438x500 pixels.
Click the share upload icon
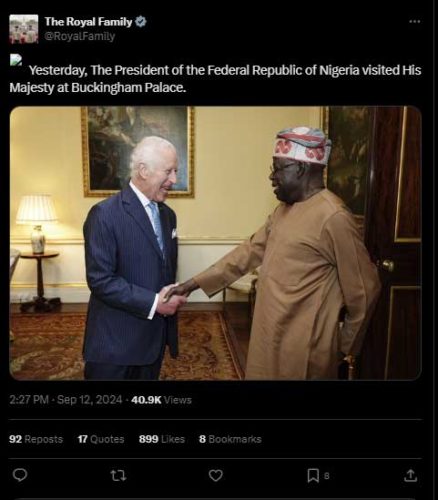click(x=410, y=475)
